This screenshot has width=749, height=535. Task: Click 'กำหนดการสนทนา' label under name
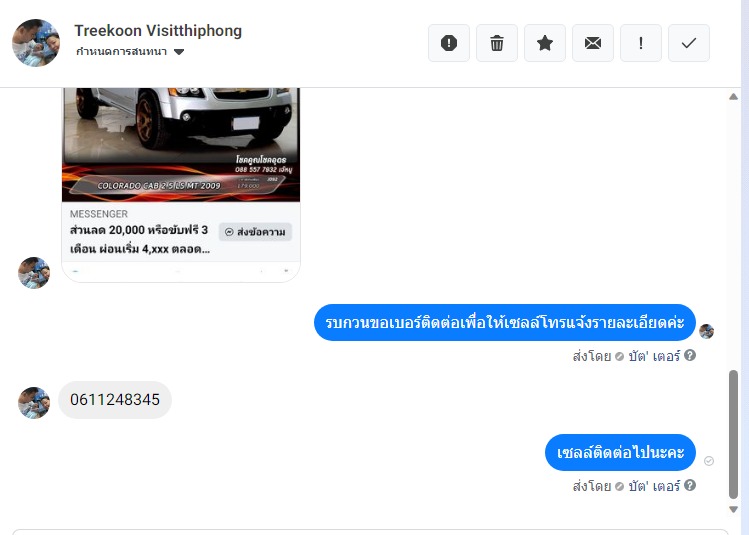[x=121, y=52]
